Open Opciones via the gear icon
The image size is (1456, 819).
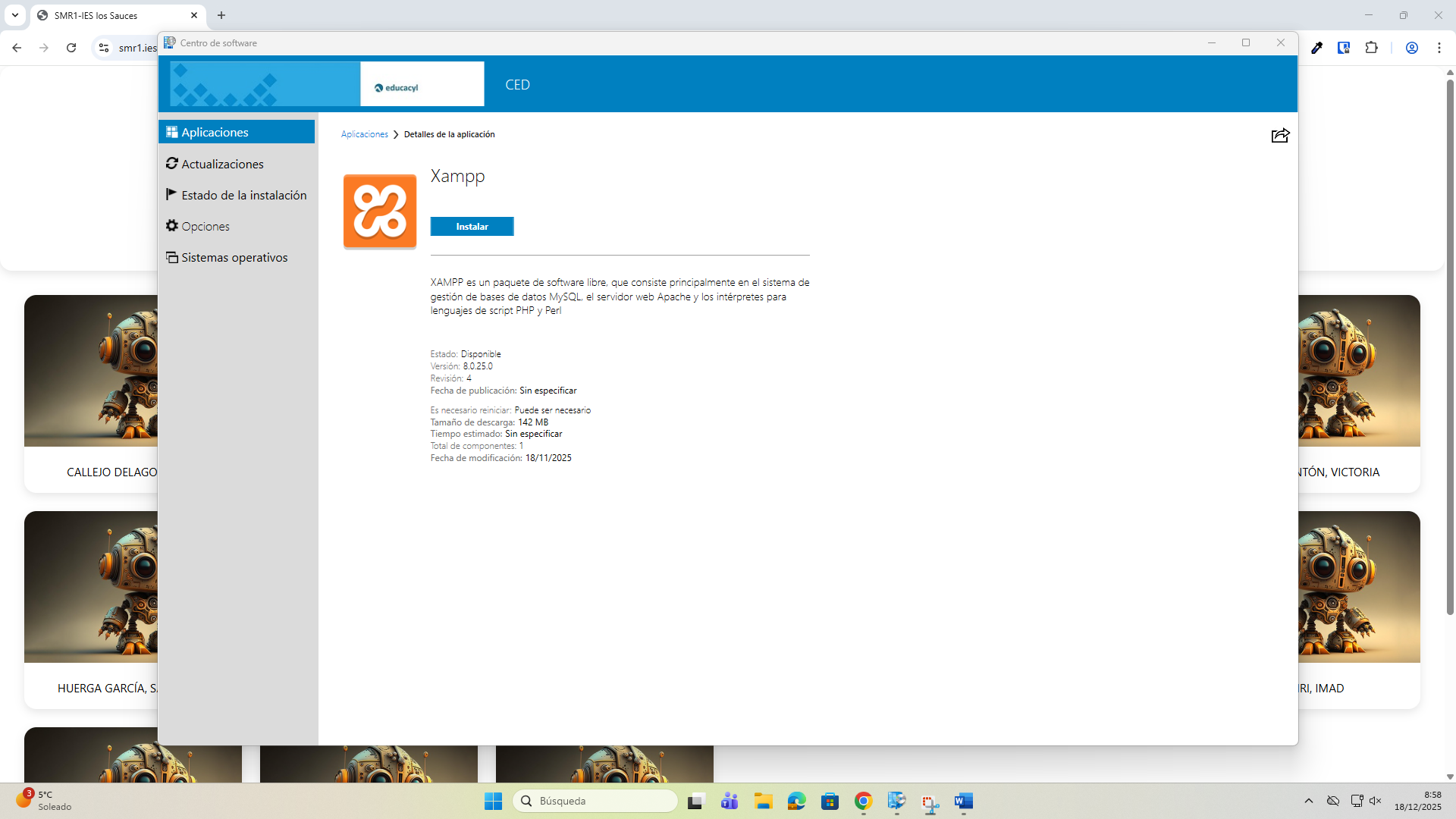click(x=172, y=225)
